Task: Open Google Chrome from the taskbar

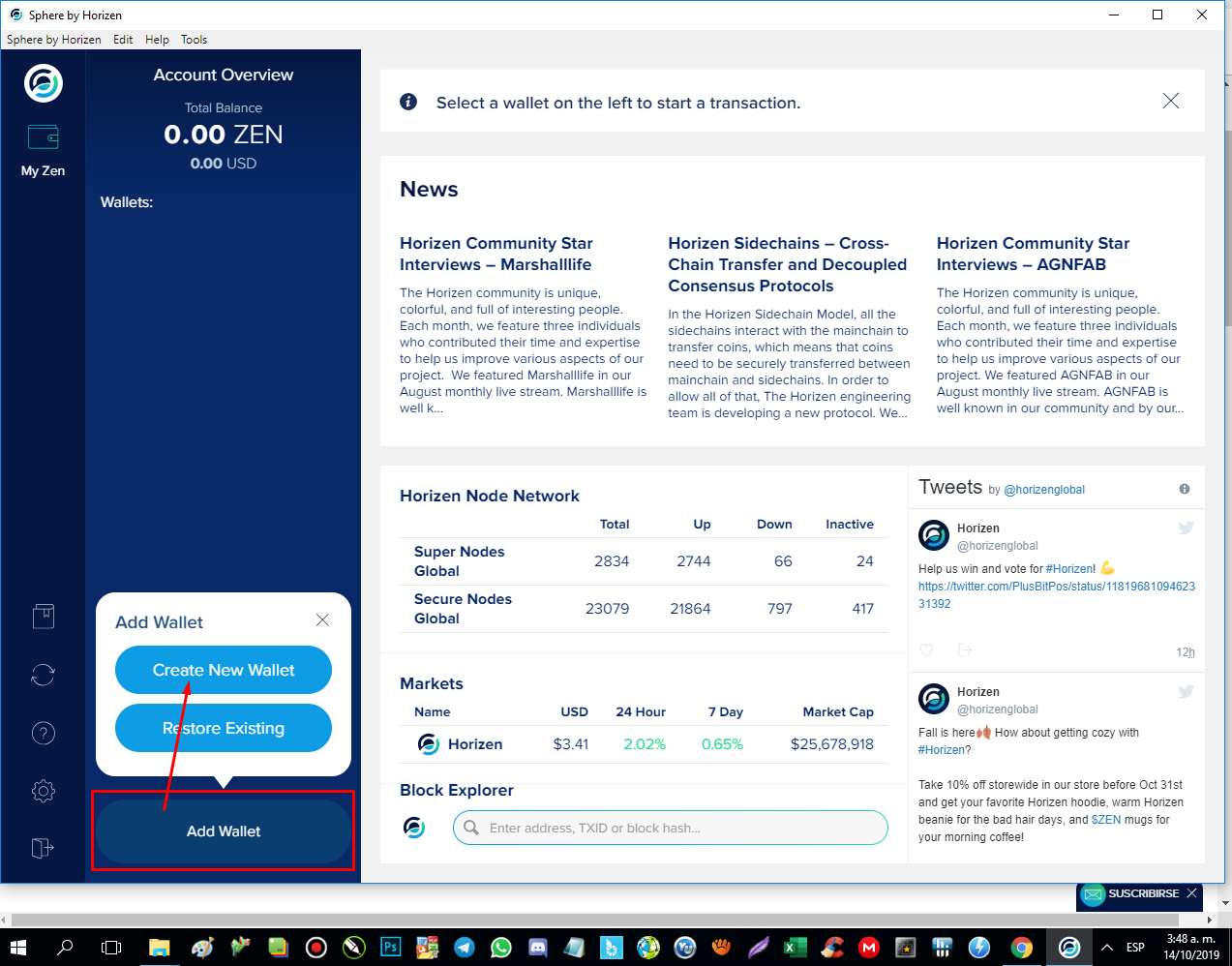Action: point(1022,947)
